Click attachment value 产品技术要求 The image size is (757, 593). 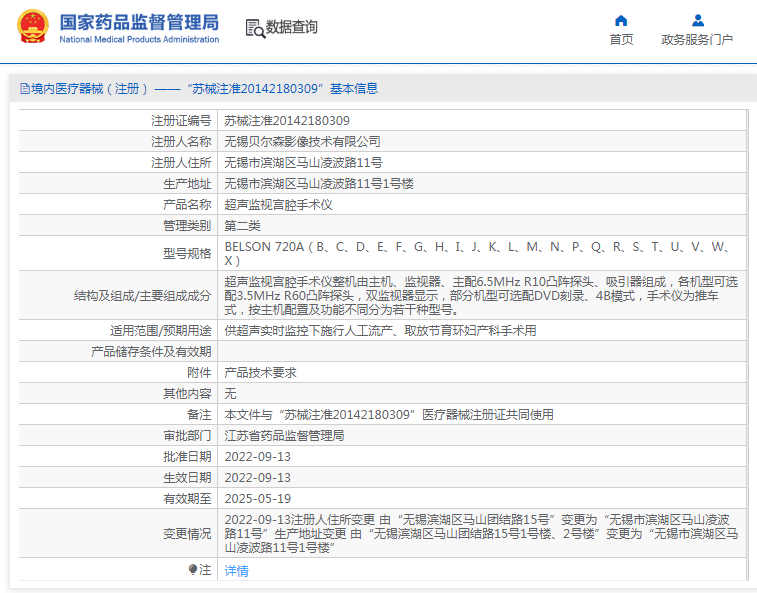260,373
